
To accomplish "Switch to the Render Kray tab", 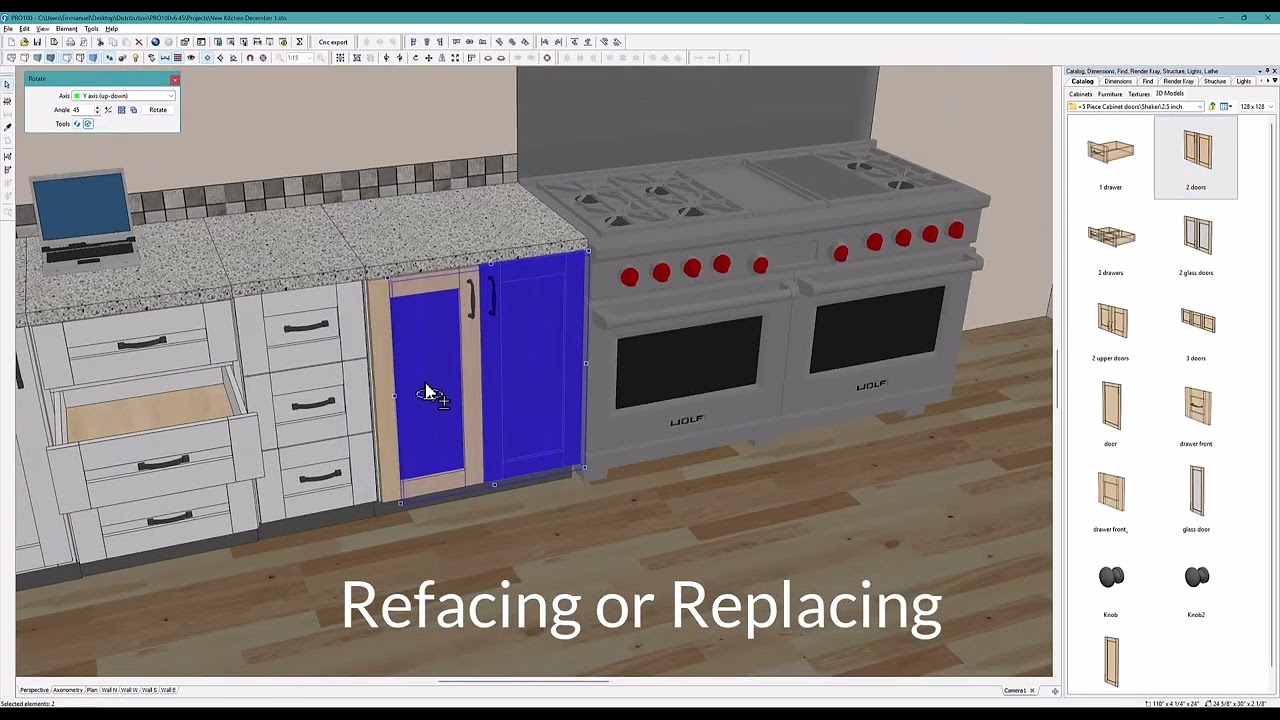I will point(1179,81).
